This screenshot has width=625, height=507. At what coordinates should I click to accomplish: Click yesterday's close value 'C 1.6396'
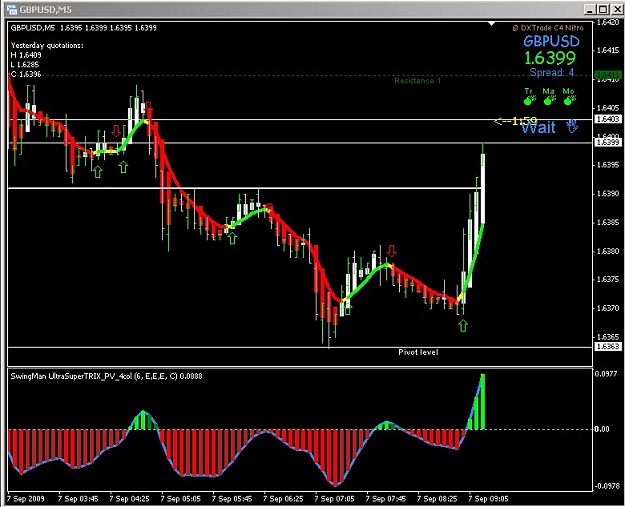[26, 74]
